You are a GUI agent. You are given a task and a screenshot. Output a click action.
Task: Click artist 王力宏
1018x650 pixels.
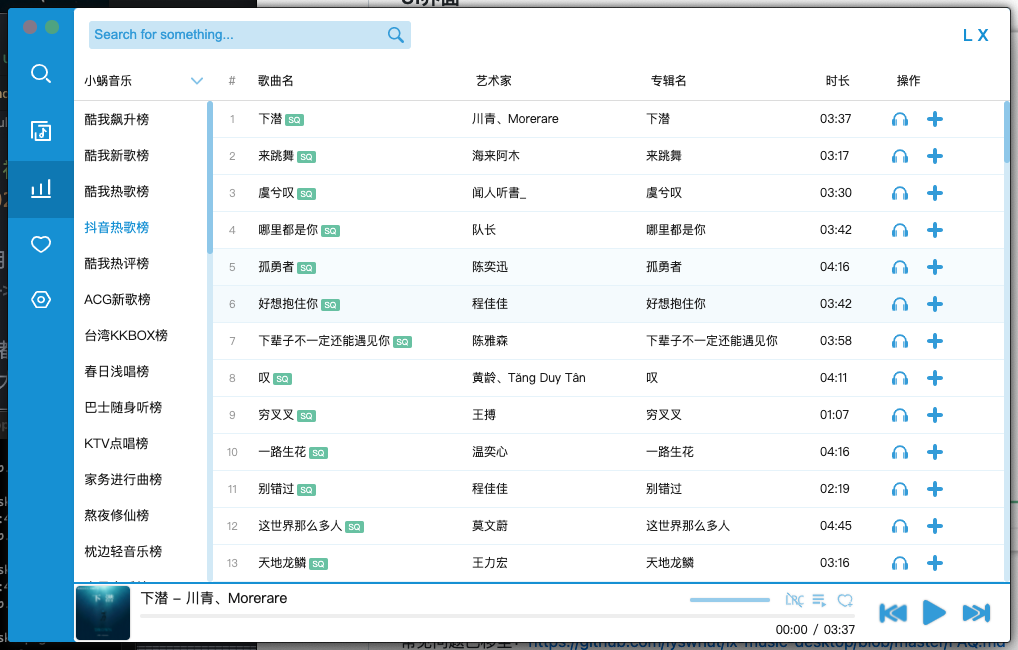(x=490, y=563)
